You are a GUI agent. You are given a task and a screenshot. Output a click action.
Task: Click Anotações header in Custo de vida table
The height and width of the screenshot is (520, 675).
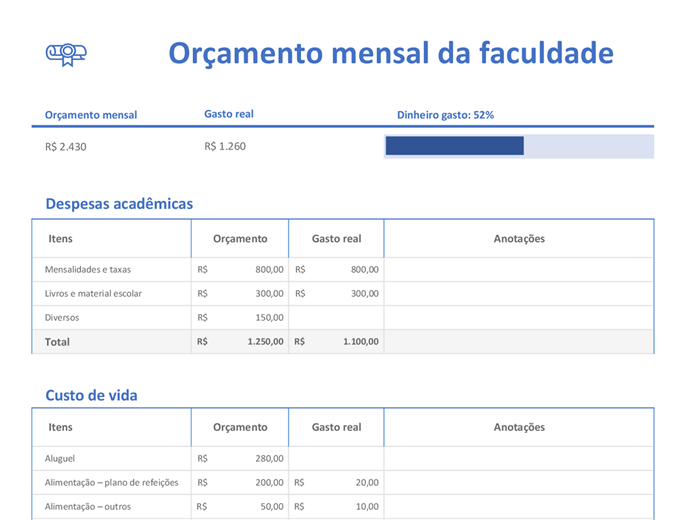519,427
